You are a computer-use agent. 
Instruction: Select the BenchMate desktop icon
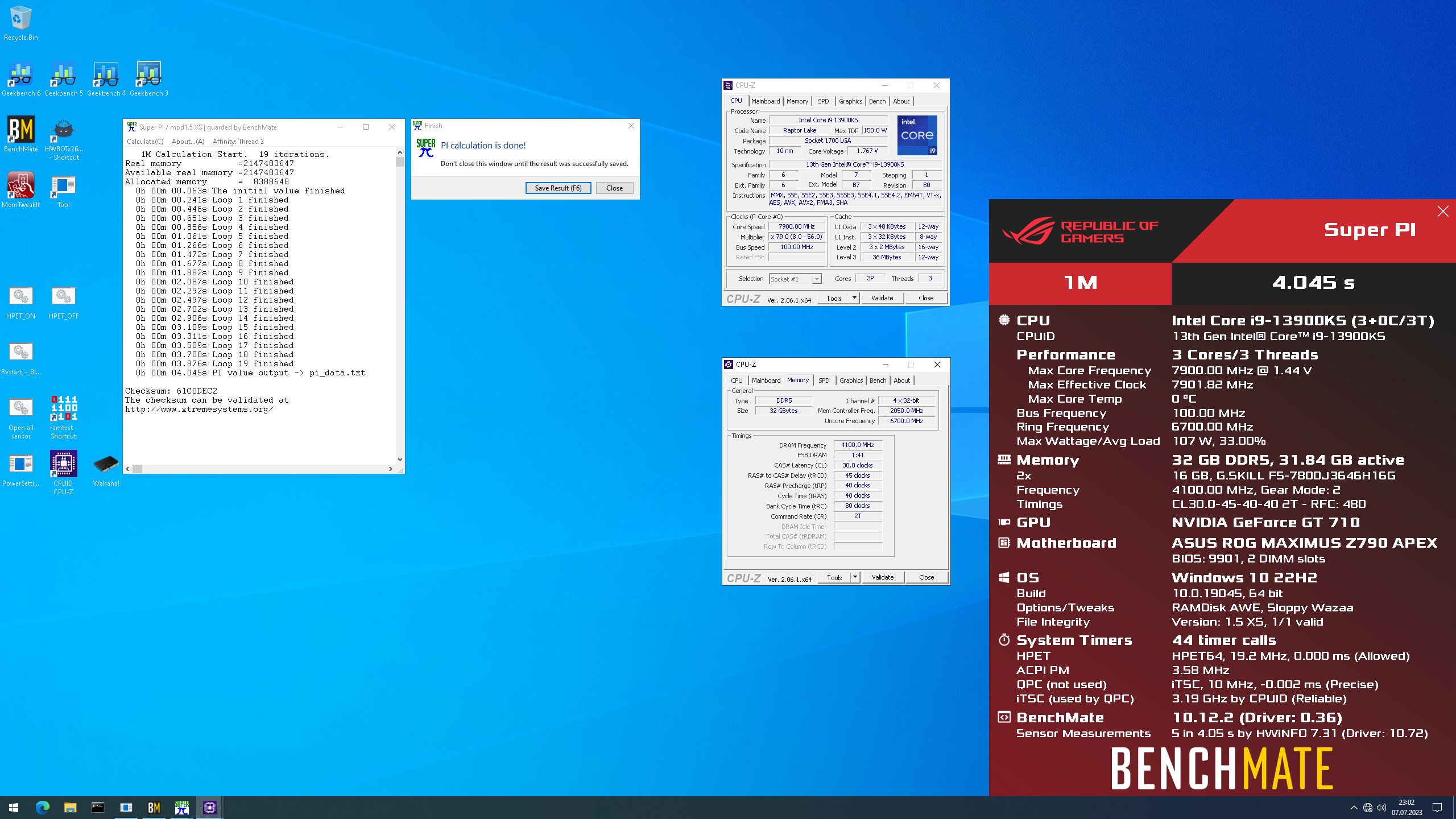click(x=21, y=134)
